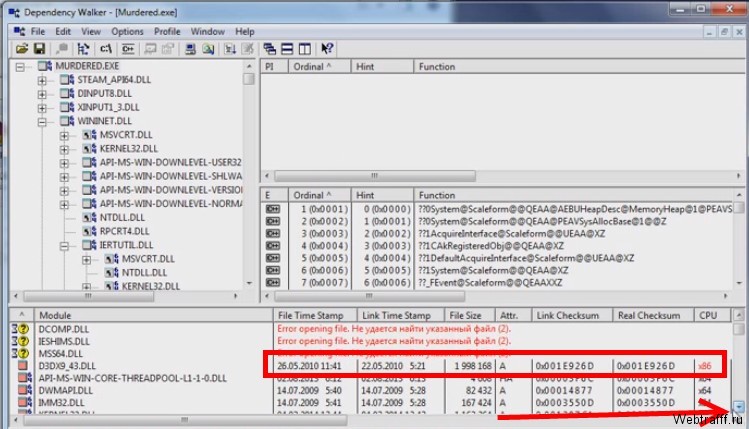Viewport: 749px width, 429px height.
Task: Click the Tile Vertically toolbar icon
Action: tap(304, 49)
